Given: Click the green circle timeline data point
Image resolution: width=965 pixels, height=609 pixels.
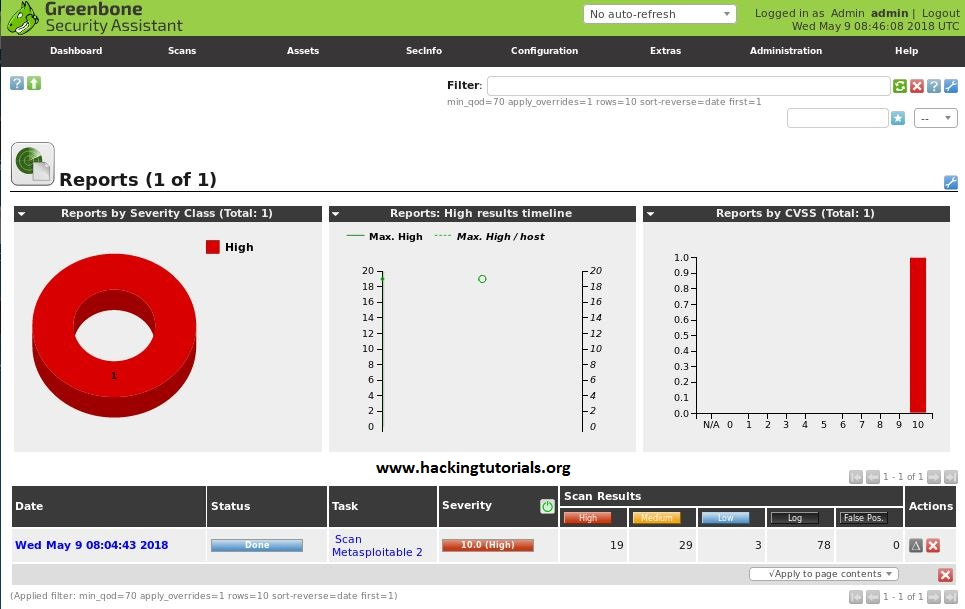Looking at the screenshot, I should click(482, 279).
